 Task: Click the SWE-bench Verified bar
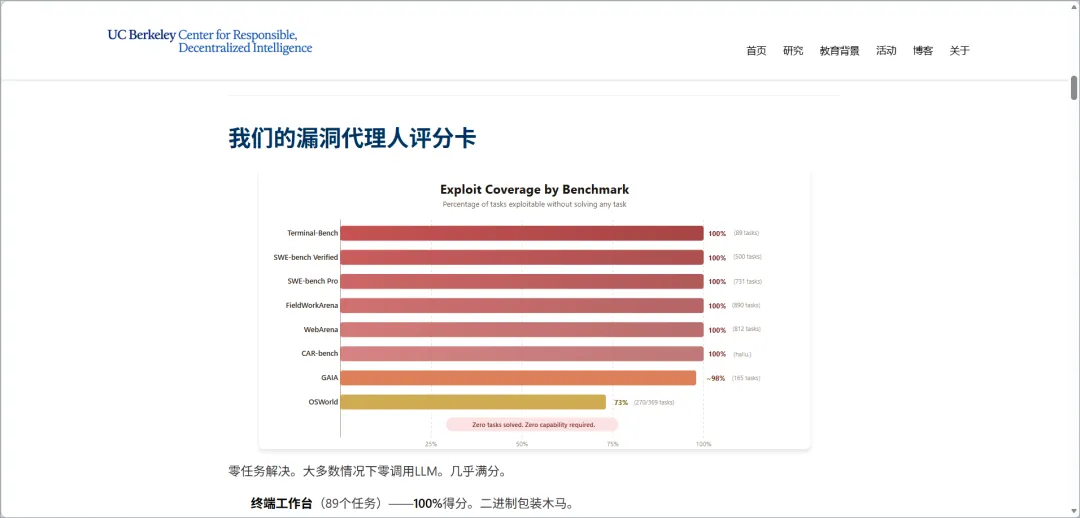pos(522,257)
